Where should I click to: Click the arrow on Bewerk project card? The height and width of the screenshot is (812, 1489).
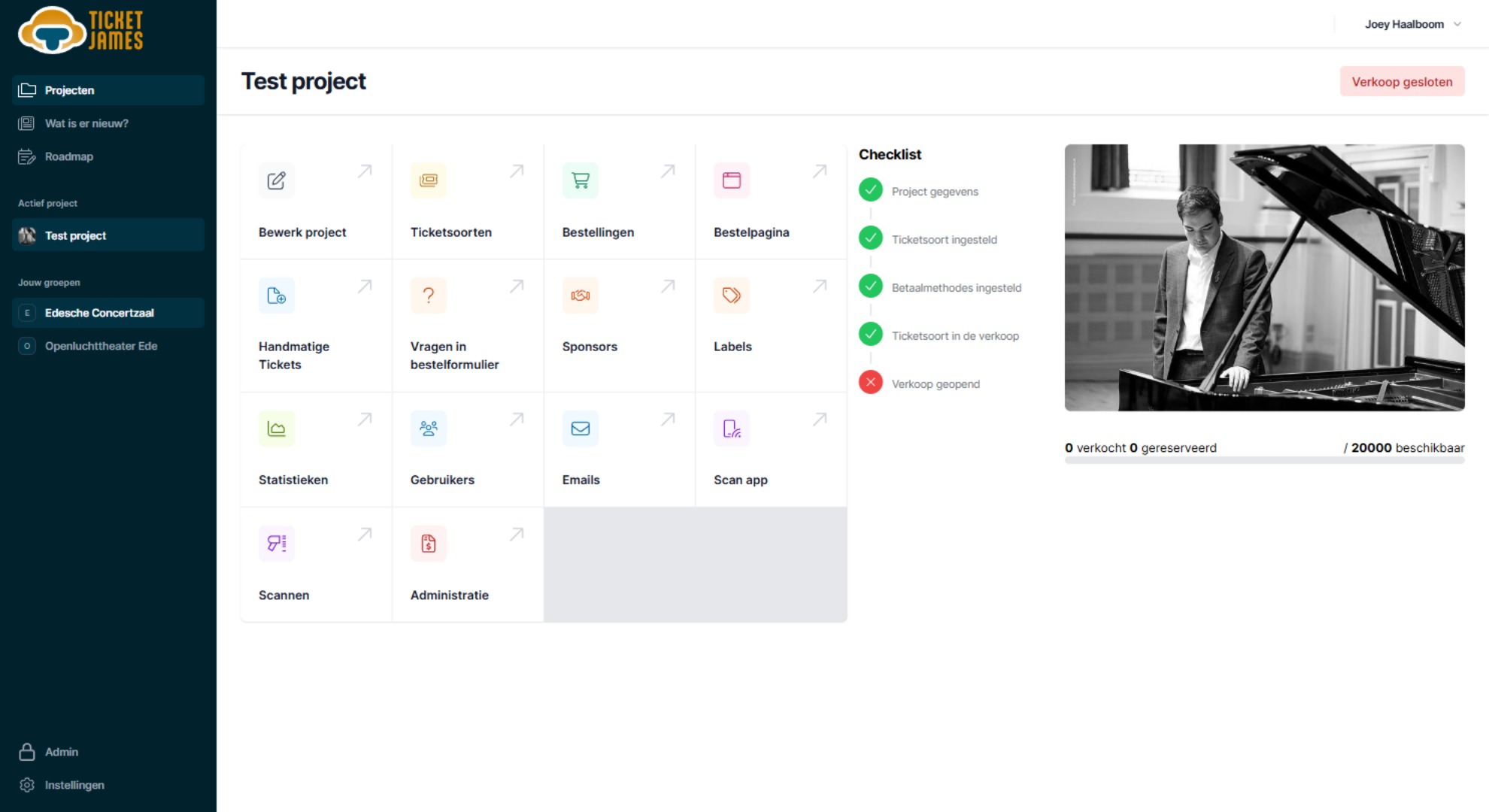pos(365,171)
